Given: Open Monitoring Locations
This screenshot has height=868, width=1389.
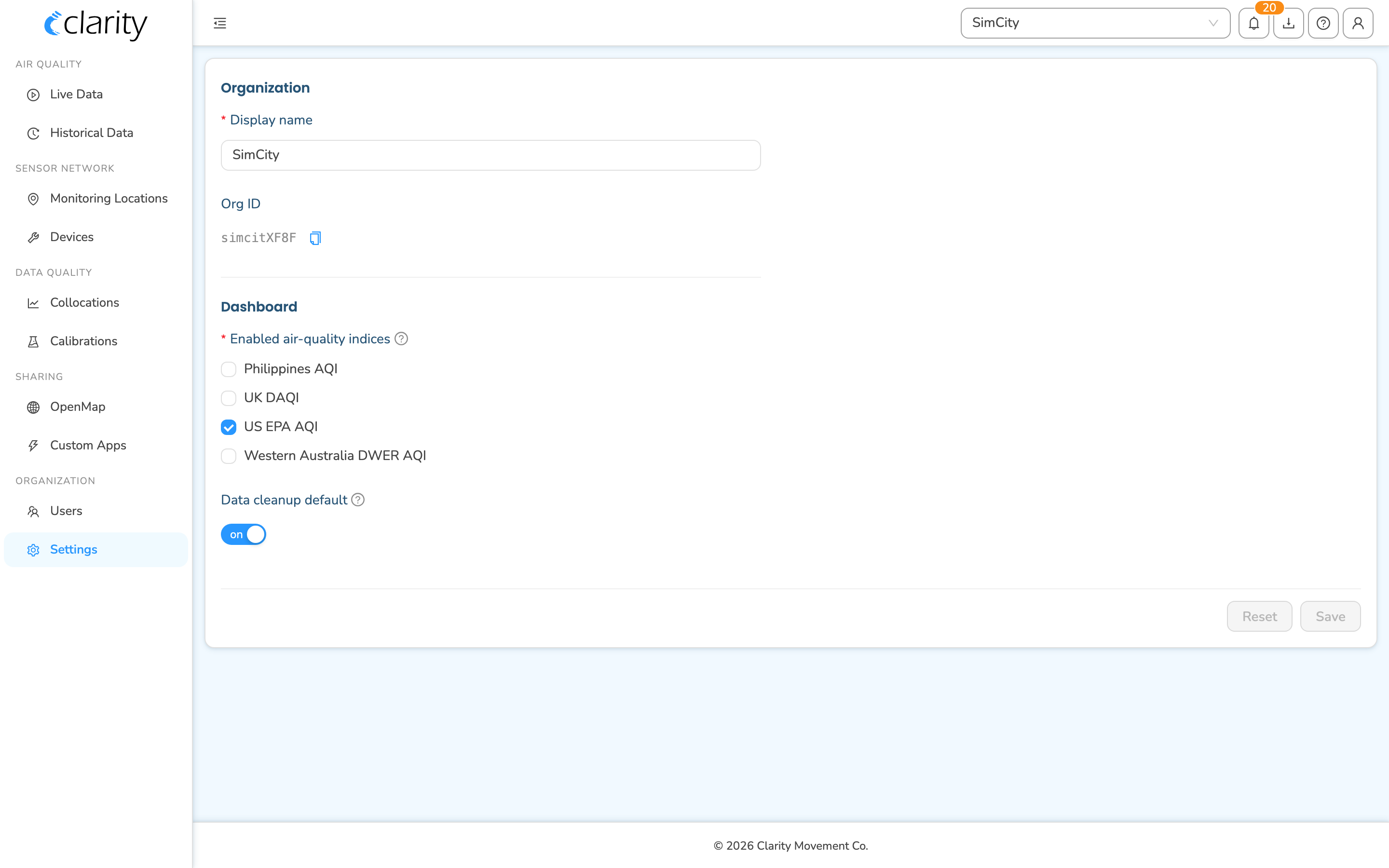Looking at the screenshot, I should click(96, 198).
